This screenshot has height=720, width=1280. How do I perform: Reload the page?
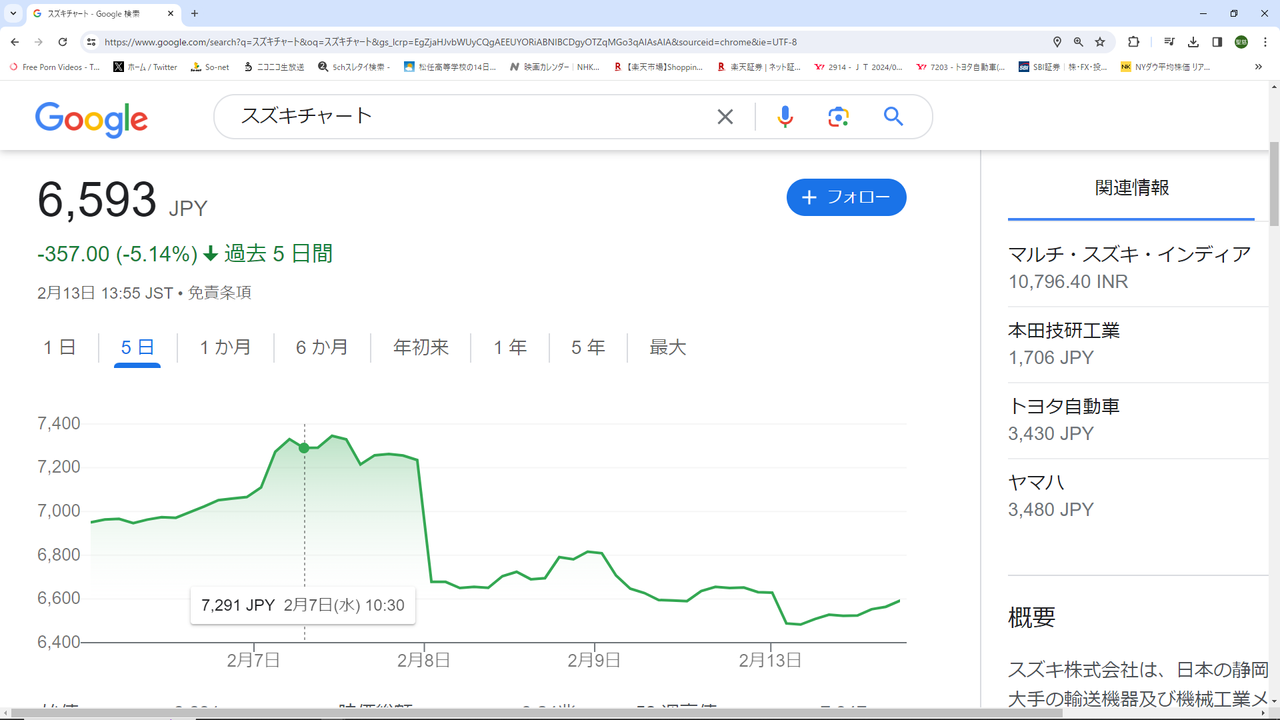(62, 42)
